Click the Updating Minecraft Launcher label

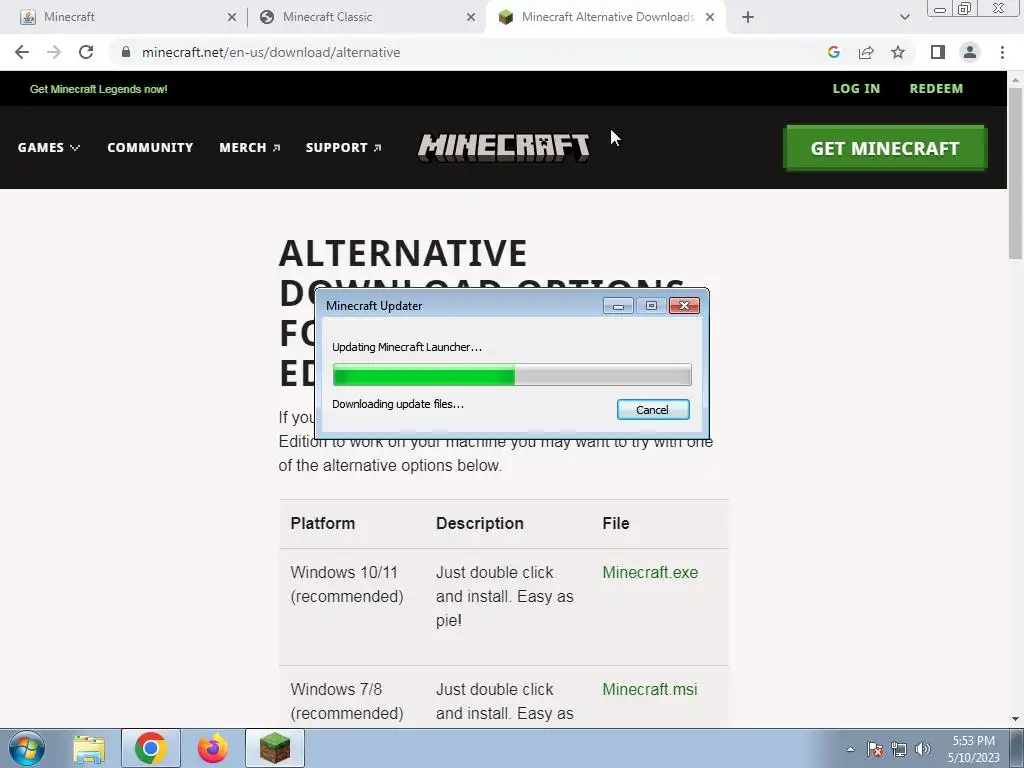(407, 347)
